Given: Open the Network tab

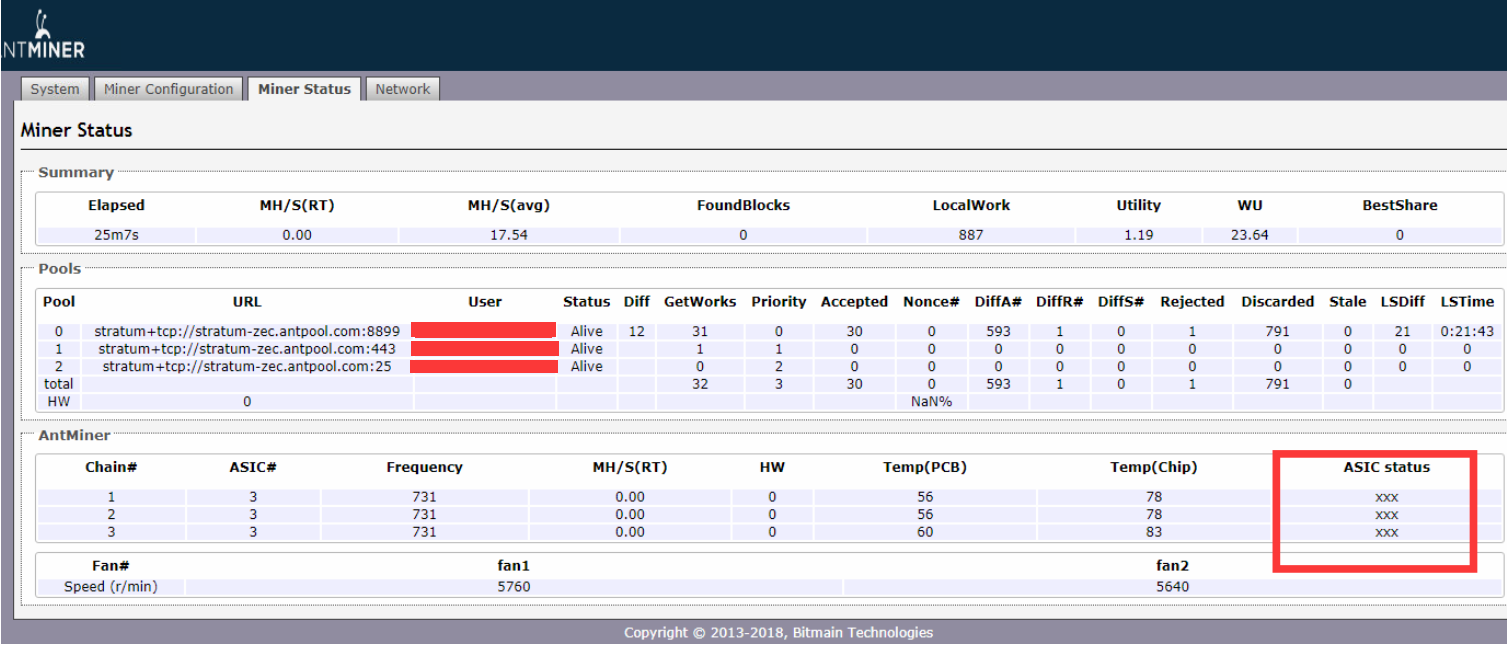Looking at the screenshot, I should coord(403,89).
